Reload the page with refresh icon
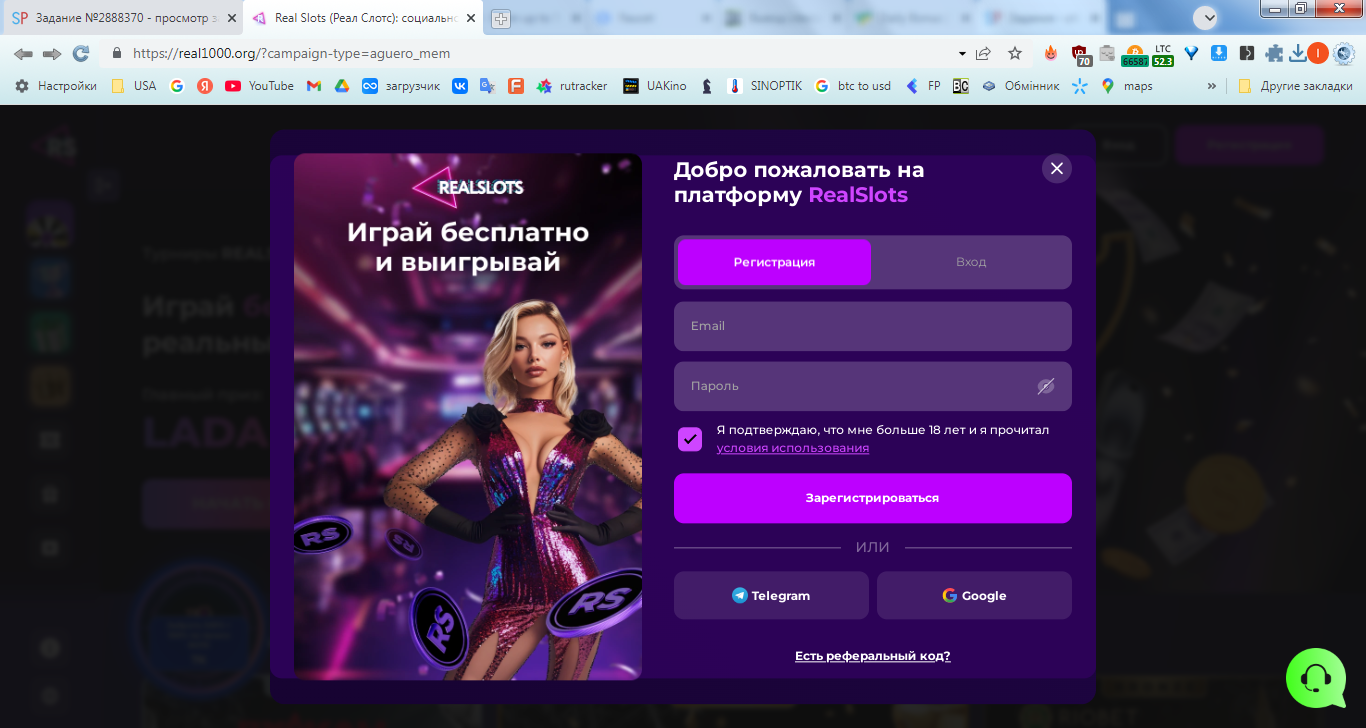The width and height of the screenshot is (1366, 728). 81,54
